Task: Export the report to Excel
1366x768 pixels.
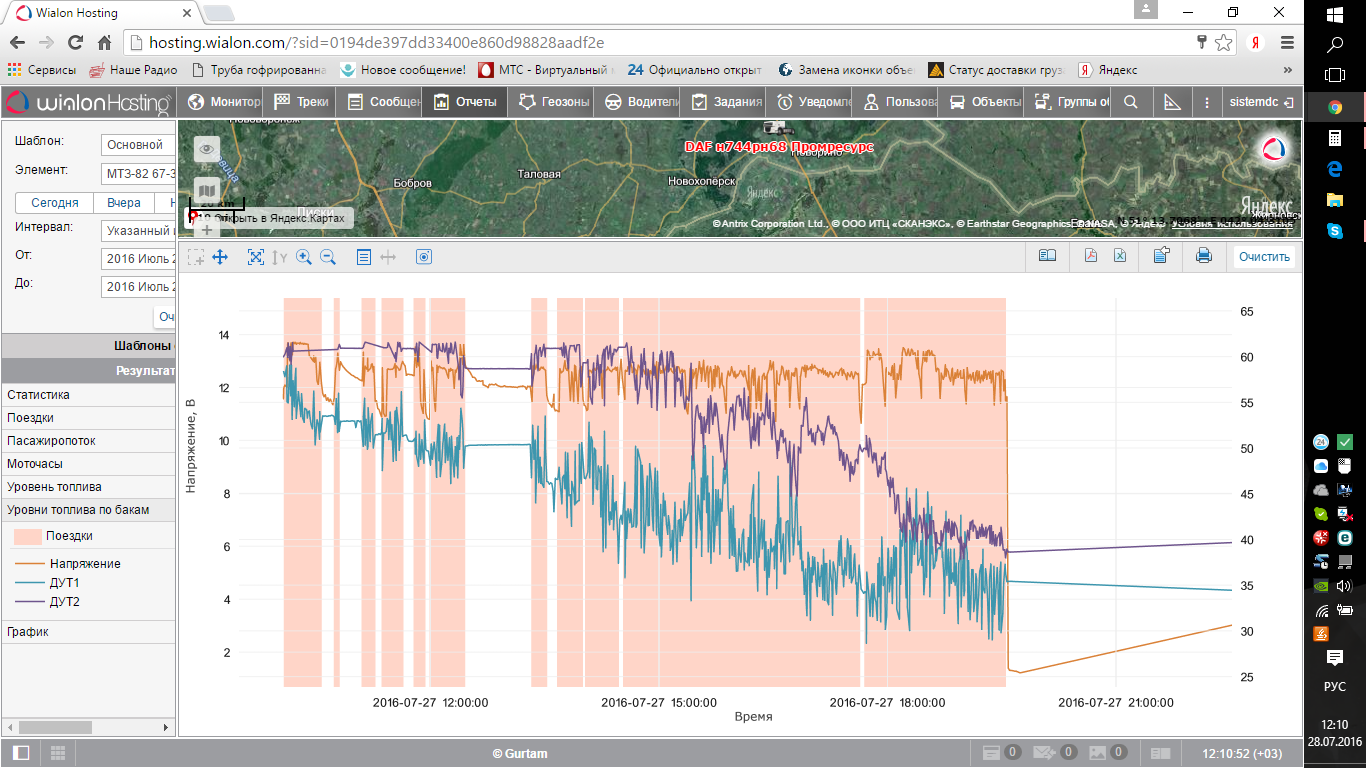Action: (x=1121, y=256)
